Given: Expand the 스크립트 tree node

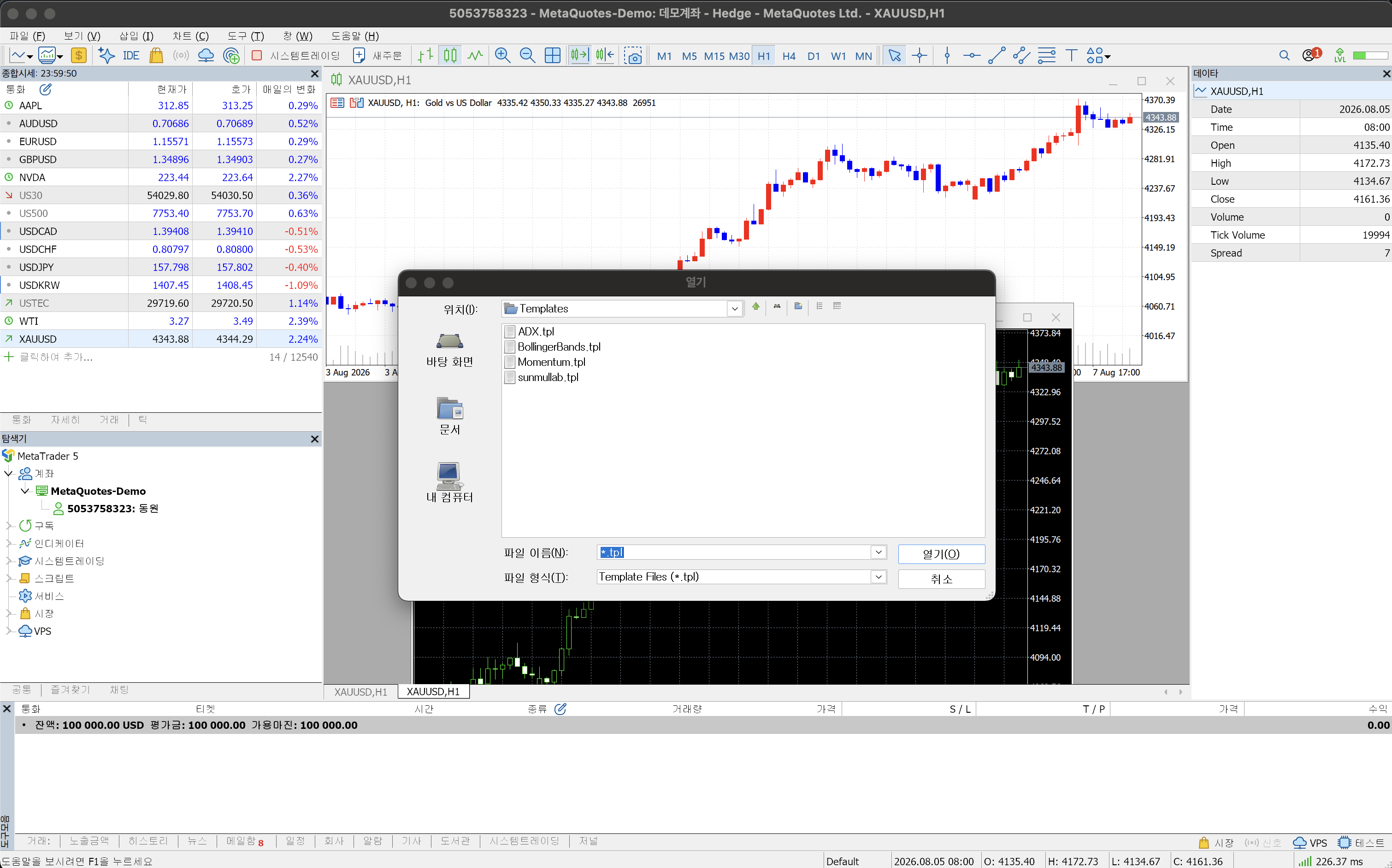Looking at the screenshot, I should [x=8, y=578].
